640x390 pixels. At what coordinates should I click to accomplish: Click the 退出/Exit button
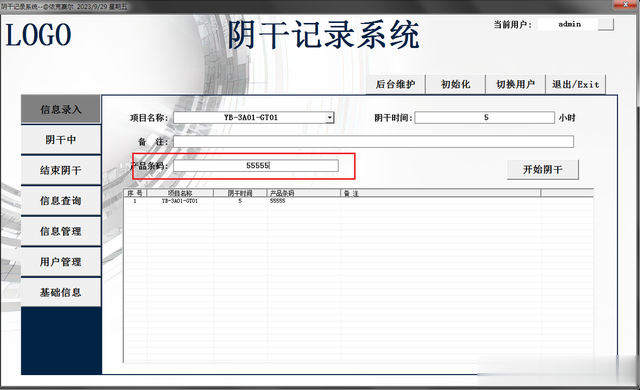[576, 84]
